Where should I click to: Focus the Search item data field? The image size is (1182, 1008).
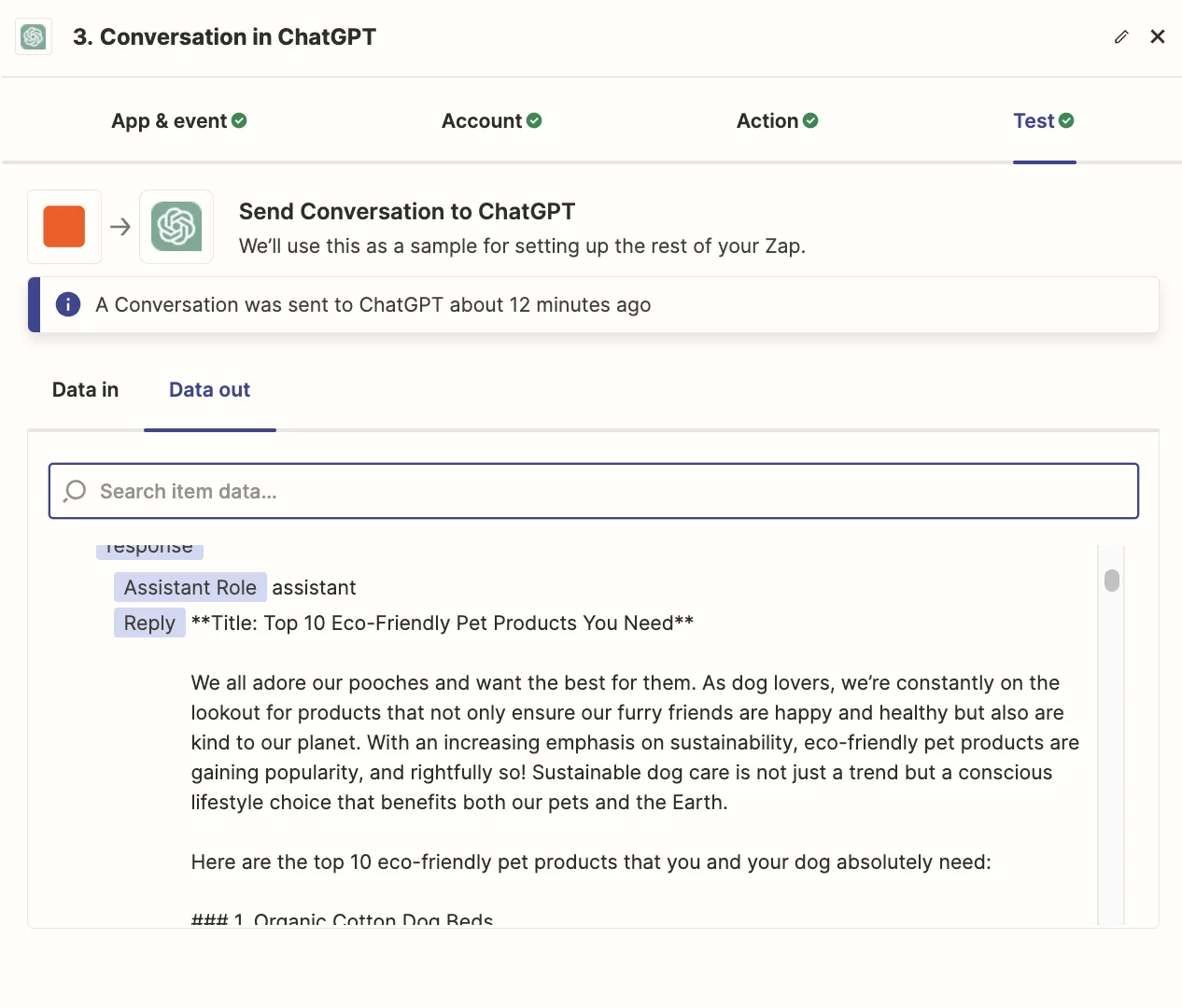[594, 491]
